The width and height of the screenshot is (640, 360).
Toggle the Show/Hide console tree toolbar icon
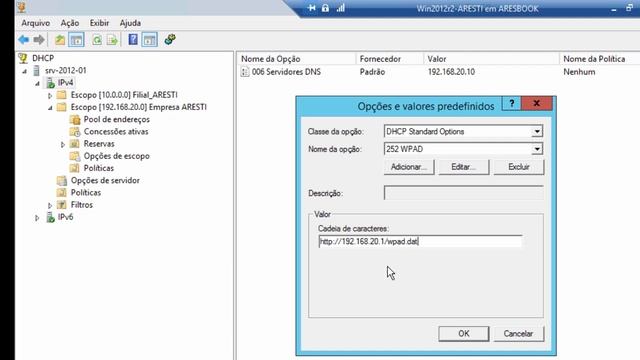coord(76,40)
